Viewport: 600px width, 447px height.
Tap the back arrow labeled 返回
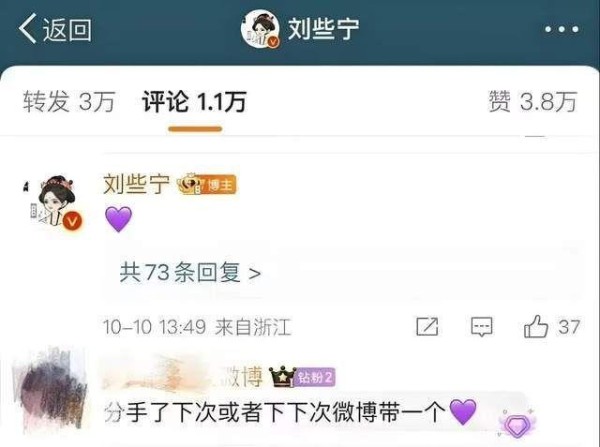(x=55, y=29)
